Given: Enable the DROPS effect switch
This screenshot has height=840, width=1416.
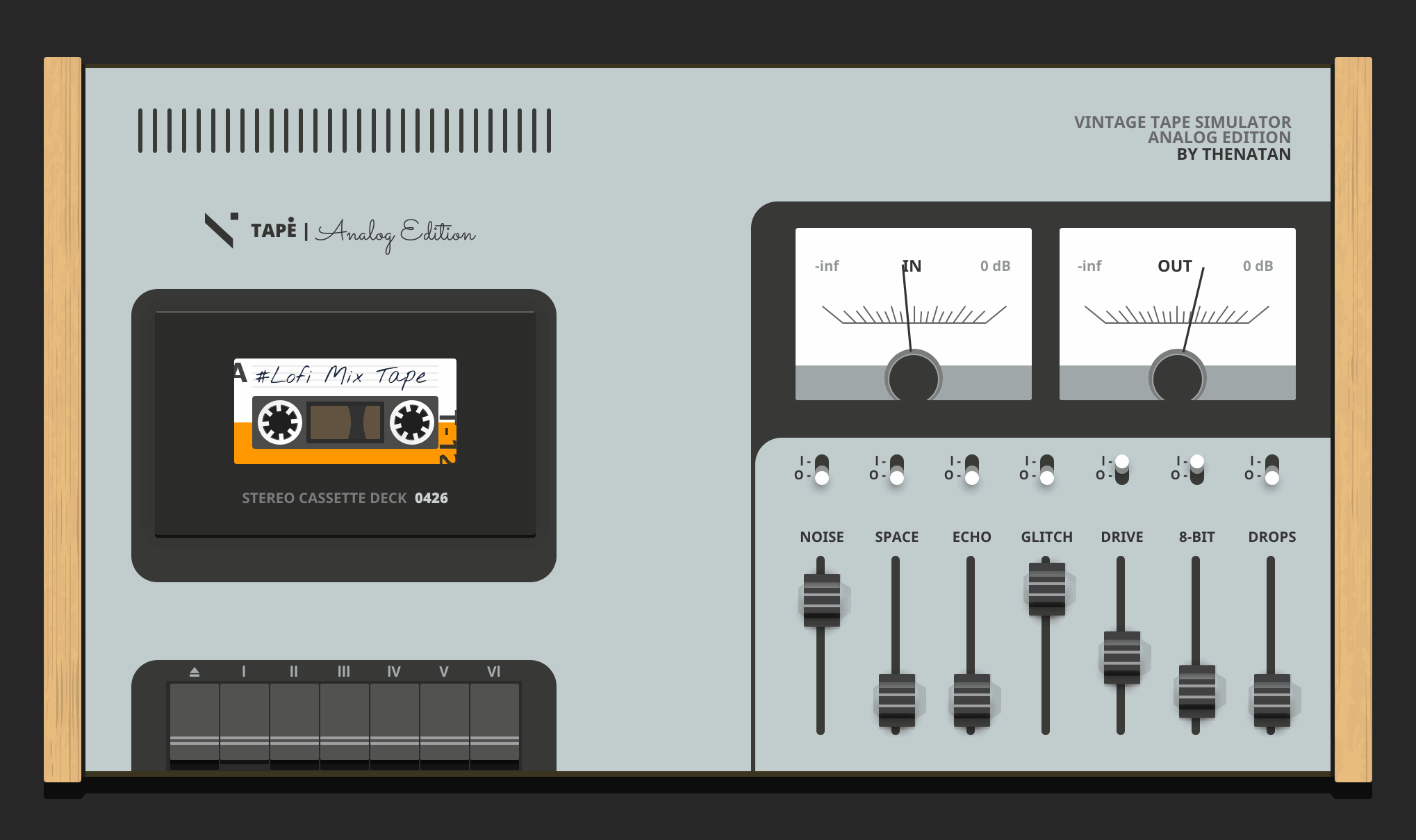Looking at the screenshot, I should click(1272, 470).
